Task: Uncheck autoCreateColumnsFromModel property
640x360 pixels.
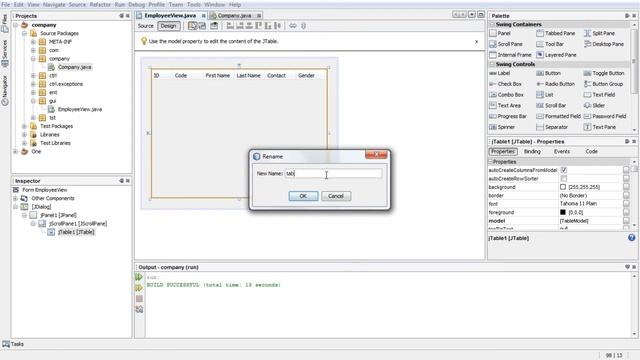Action: pos(564,170)
